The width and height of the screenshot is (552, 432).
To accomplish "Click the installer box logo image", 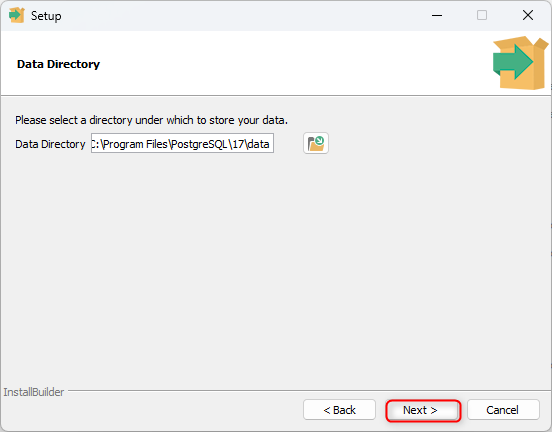I will pyautogui.click(x=520, y=63).
